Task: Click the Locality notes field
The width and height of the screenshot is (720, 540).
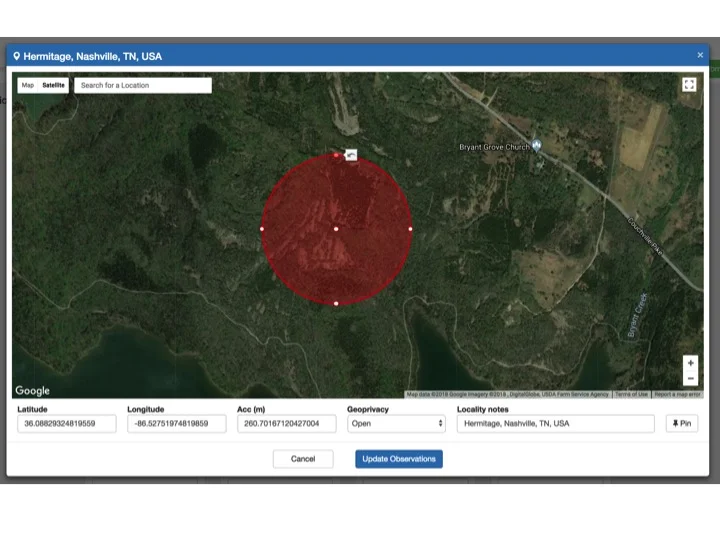Action: point(555,423)
